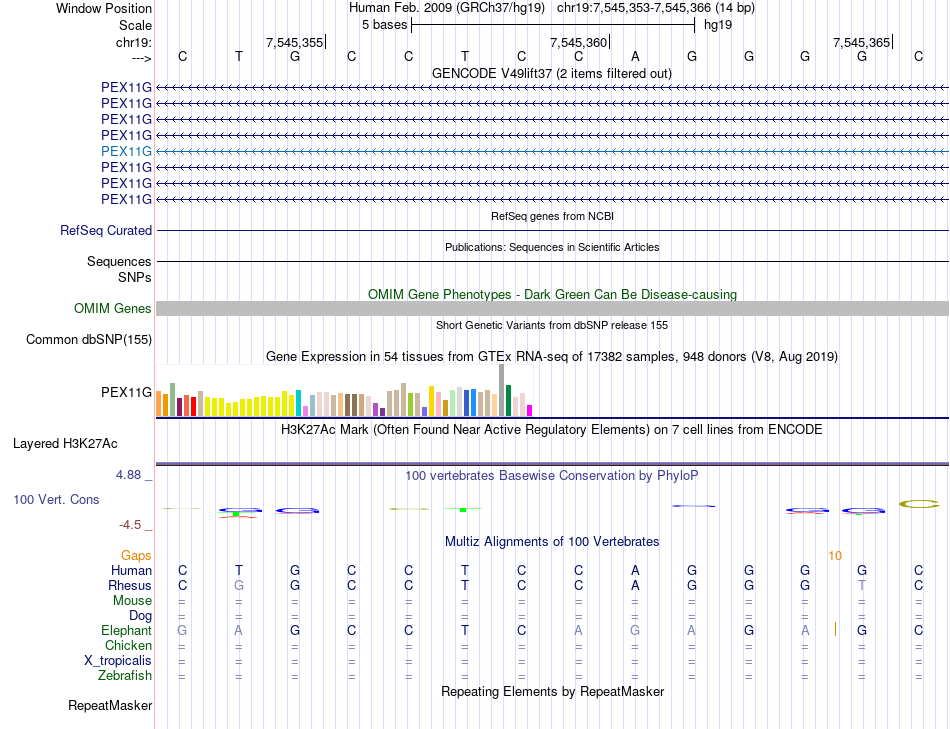Click the orange insertion bar in Elephant row

835,629
